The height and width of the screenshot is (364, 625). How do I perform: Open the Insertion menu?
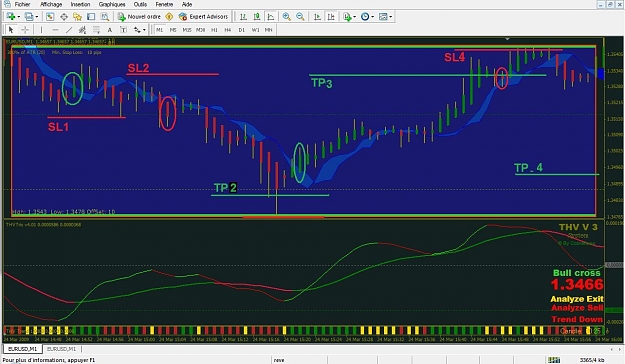click(80, 4)
